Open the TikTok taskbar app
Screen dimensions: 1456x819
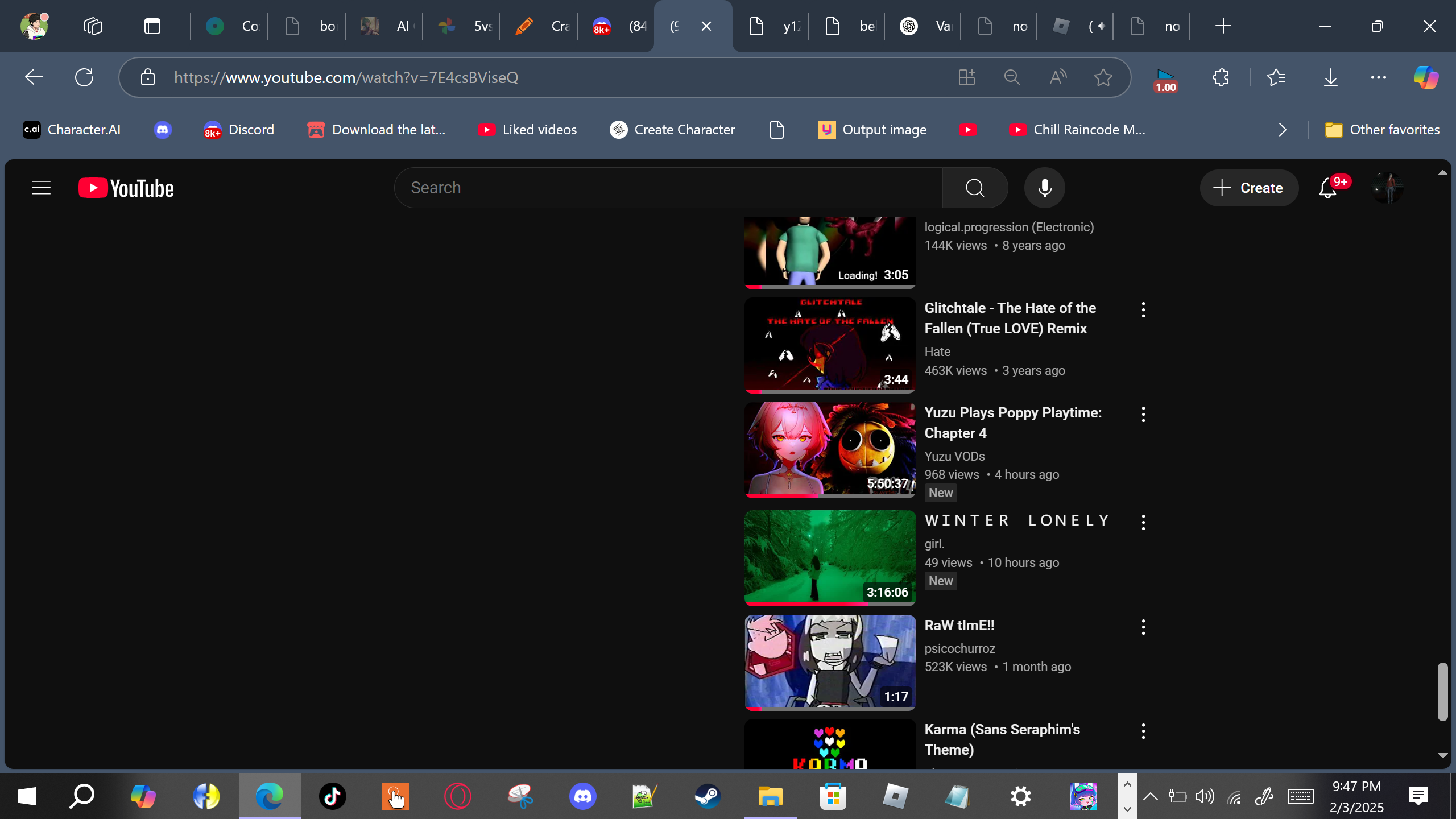tap(333, 796)
